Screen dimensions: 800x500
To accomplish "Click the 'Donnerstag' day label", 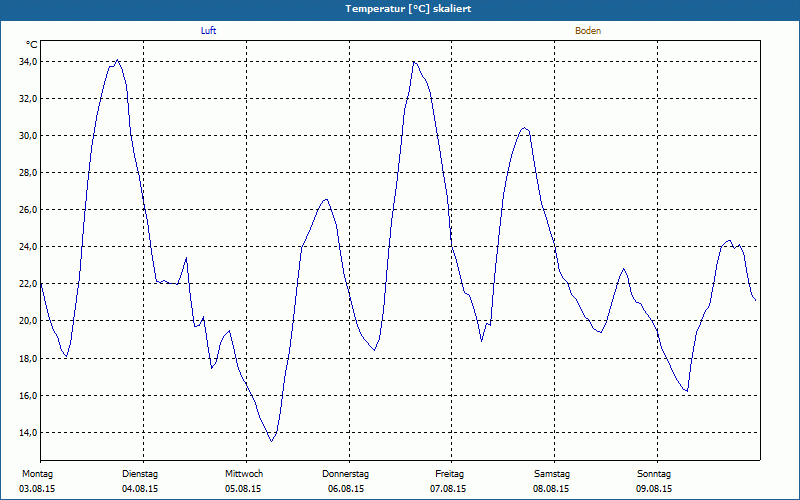I will tap(345, 474).
